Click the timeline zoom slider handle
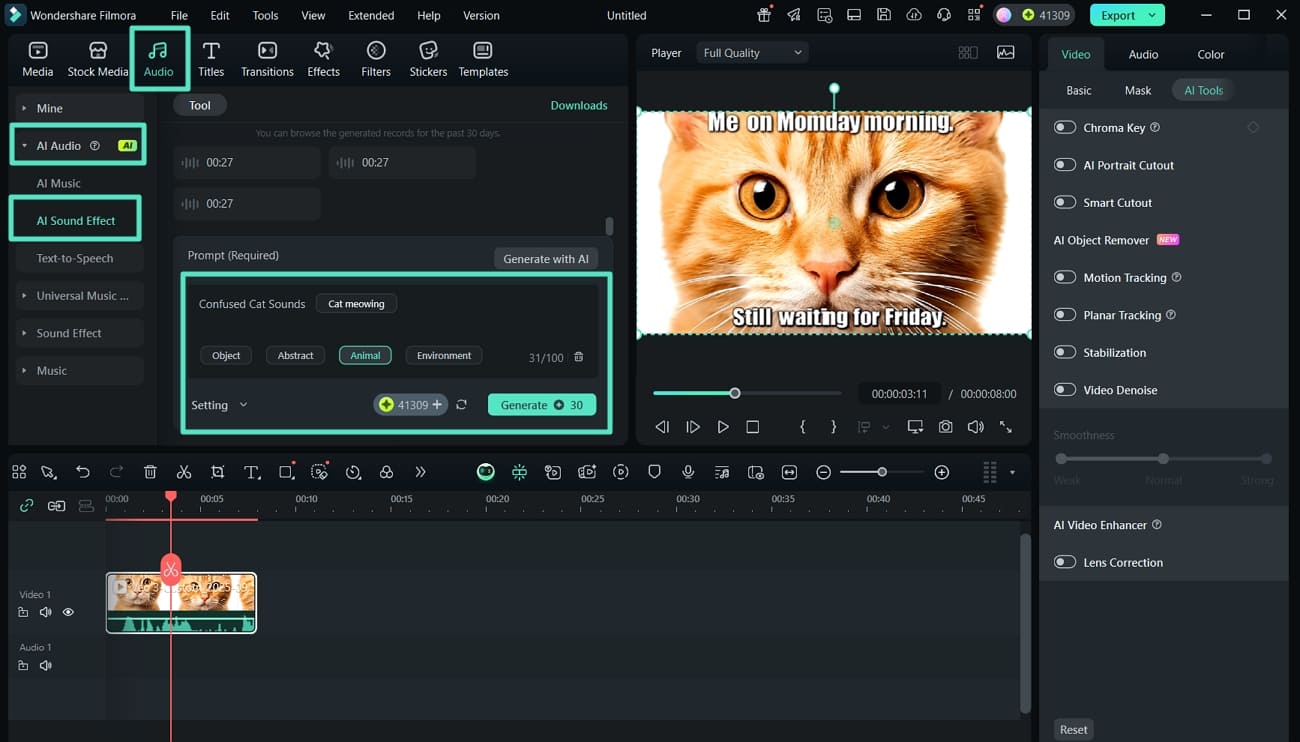The width and height of the screenshot is (1300, 742). pyautogui.click(x=881, y=472)
